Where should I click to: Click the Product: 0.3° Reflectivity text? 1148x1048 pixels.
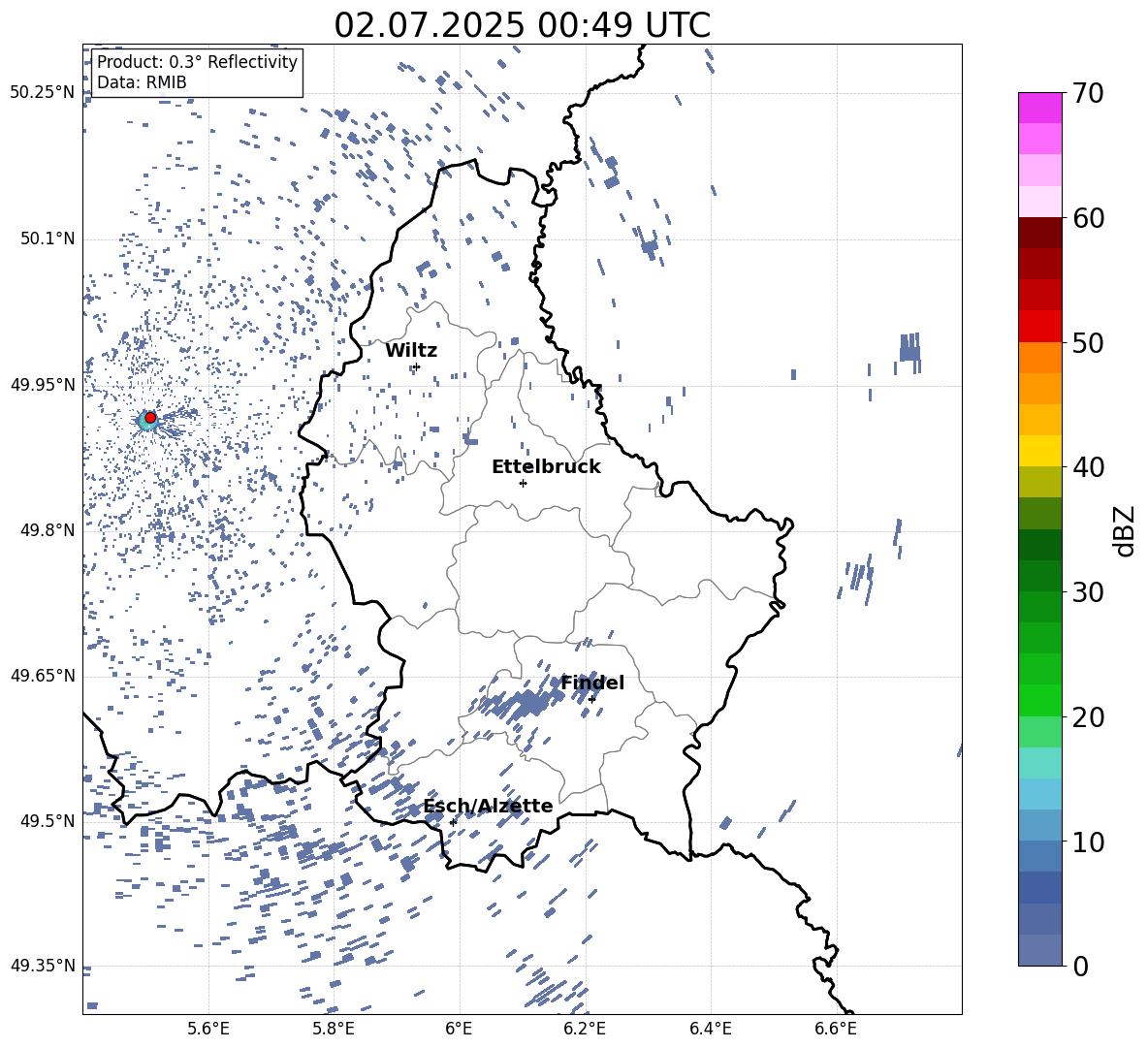(x=197, y=61)
